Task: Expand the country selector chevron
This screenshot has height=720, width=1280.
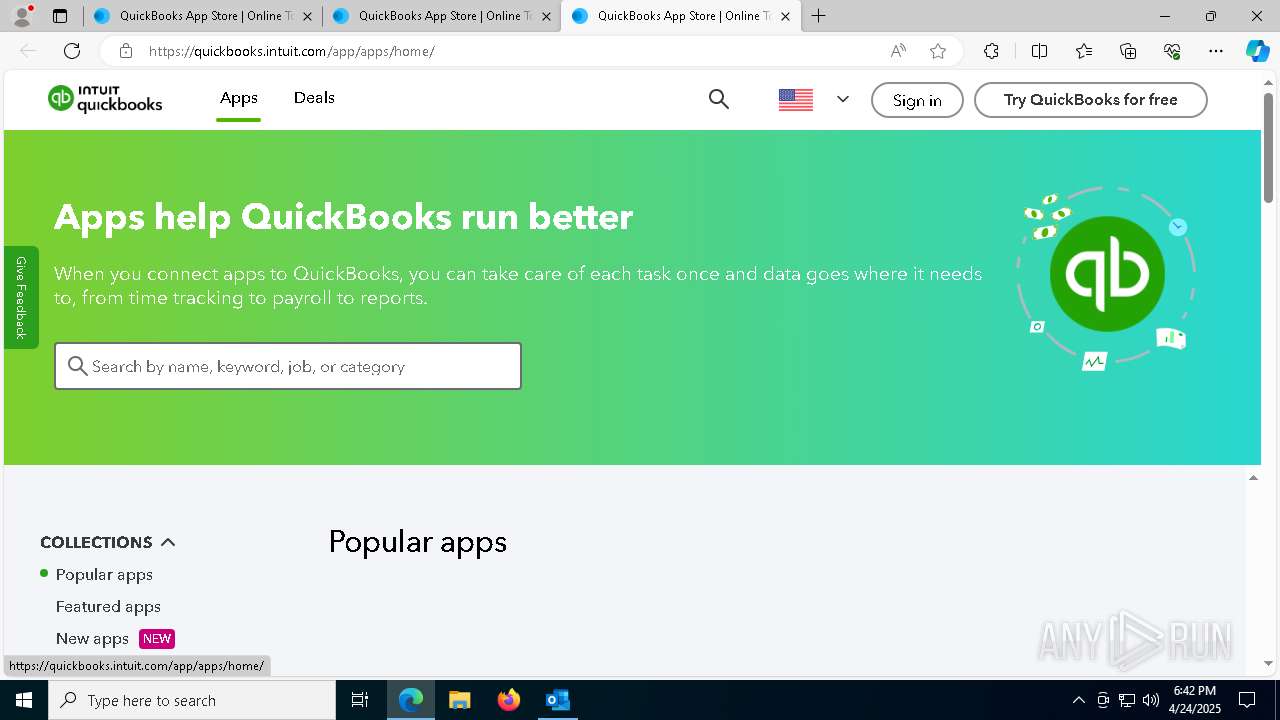Action: [843, 99]
